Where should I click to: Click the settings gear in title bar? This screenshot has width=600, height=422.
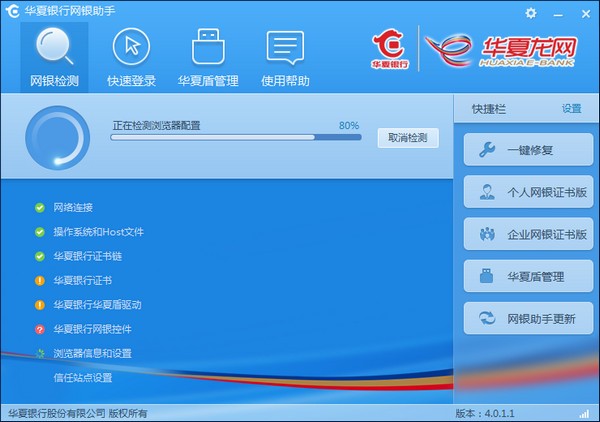pos(530,13)
